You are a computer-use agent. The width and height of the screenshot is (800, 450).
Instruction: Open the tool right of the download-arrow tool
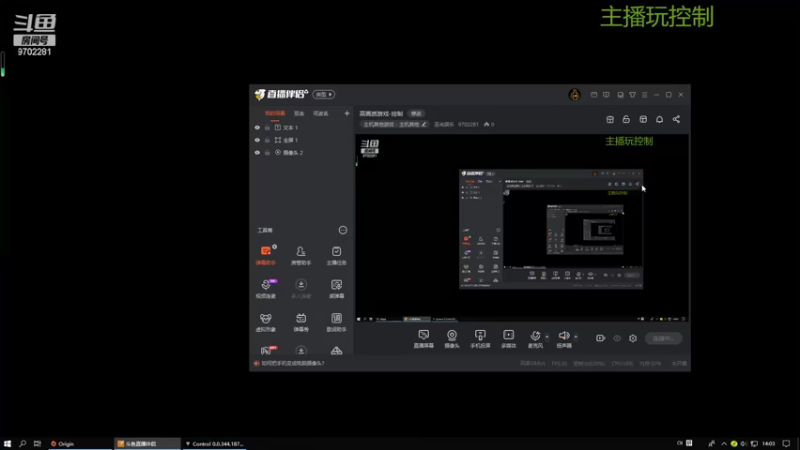[x=336, y=289]
